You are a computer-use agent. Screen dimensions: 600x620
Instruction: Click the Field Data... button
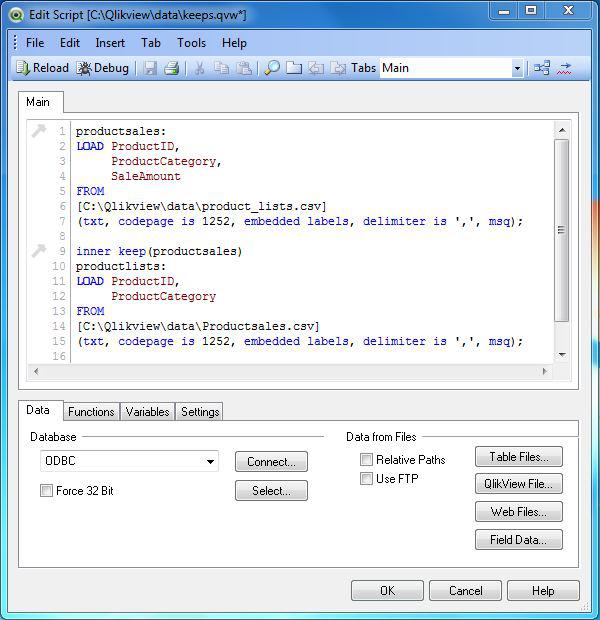coord(519,540)
